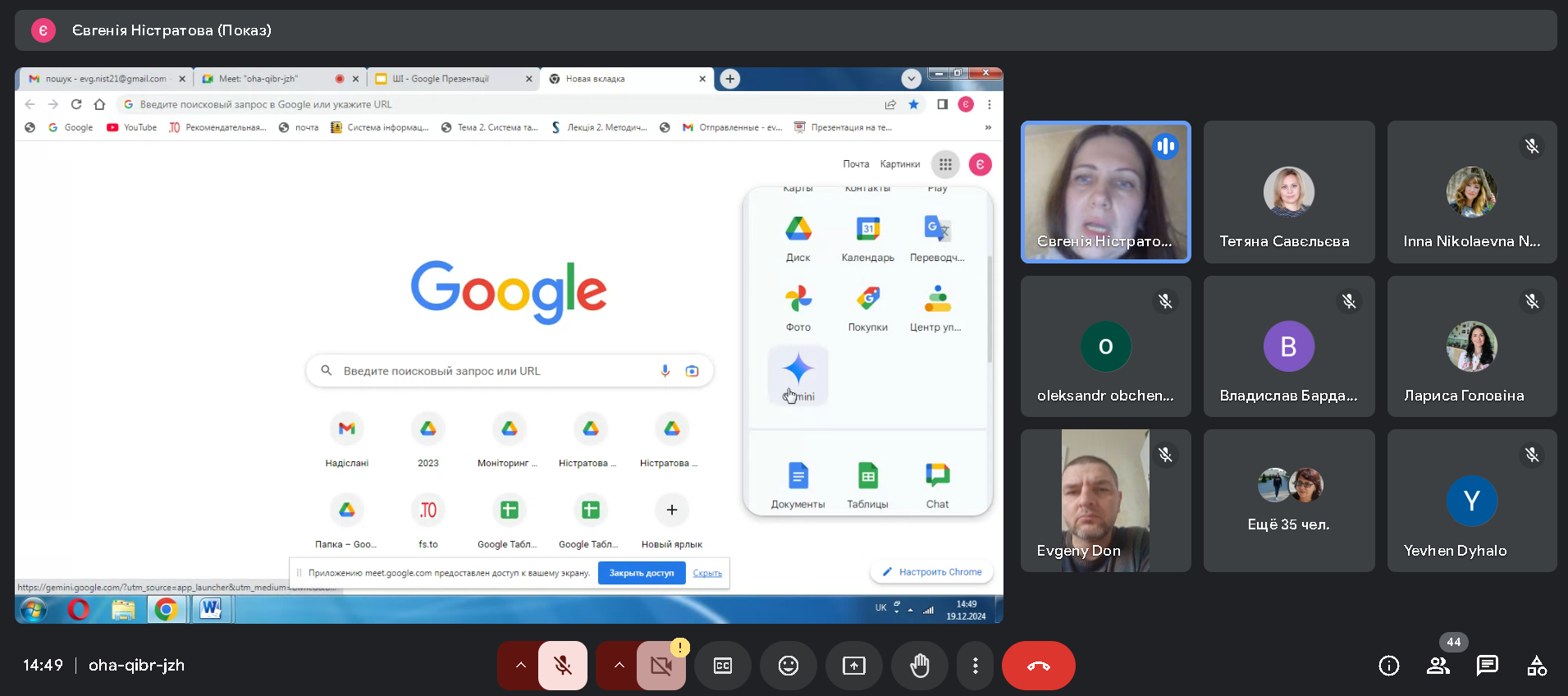The height and width of the screenshot is (696, 1568).
Task: Open the Meet chat panel
Action: (1488, 666)
